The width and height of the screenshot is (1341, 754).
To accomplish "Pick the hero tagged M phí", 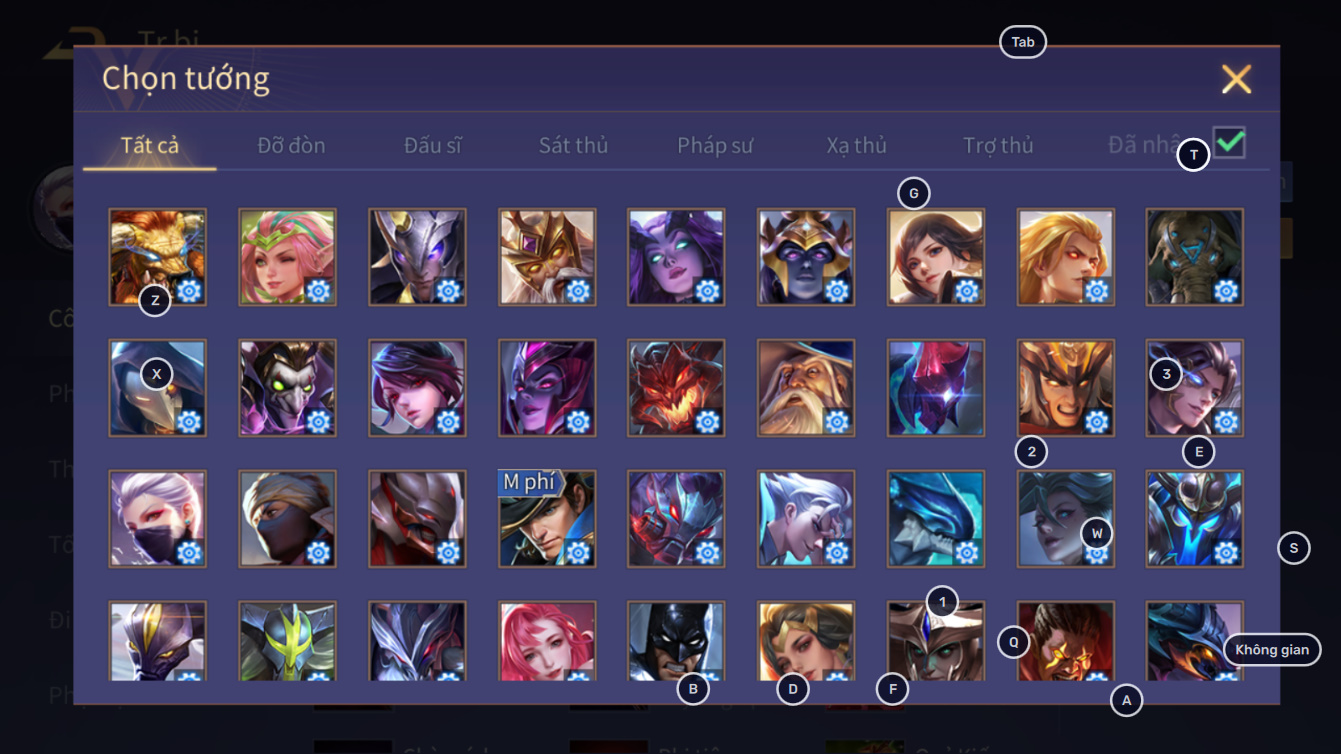I will [x=547, y=519].
